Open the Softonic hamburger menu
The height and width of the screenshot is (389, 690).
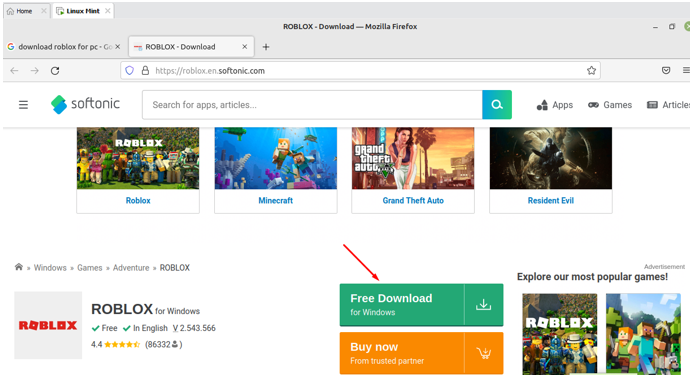click(23, 105)
